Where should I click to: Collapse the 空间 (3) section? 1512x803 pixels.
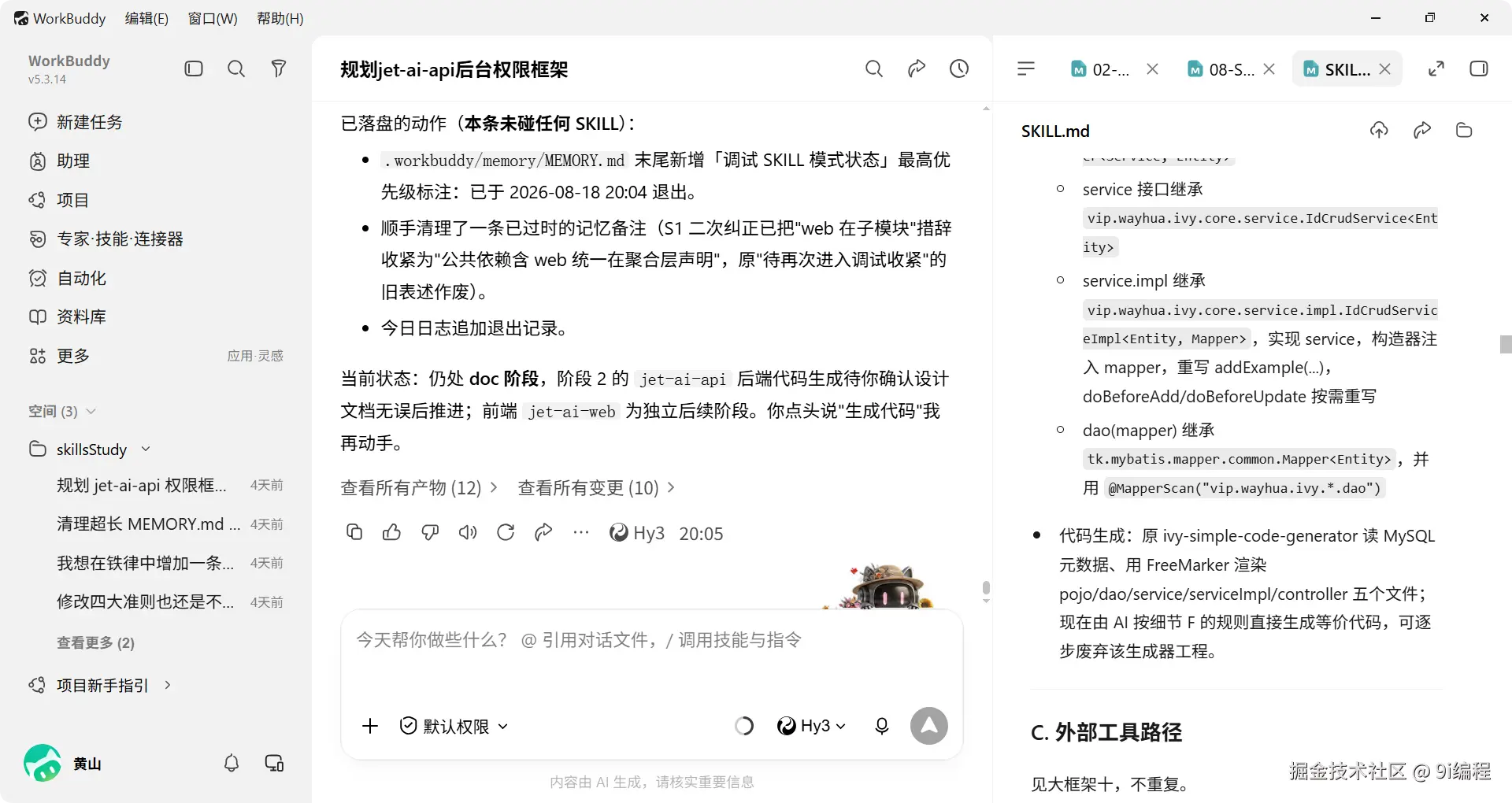pyautogui.click(x=62, y=411)
